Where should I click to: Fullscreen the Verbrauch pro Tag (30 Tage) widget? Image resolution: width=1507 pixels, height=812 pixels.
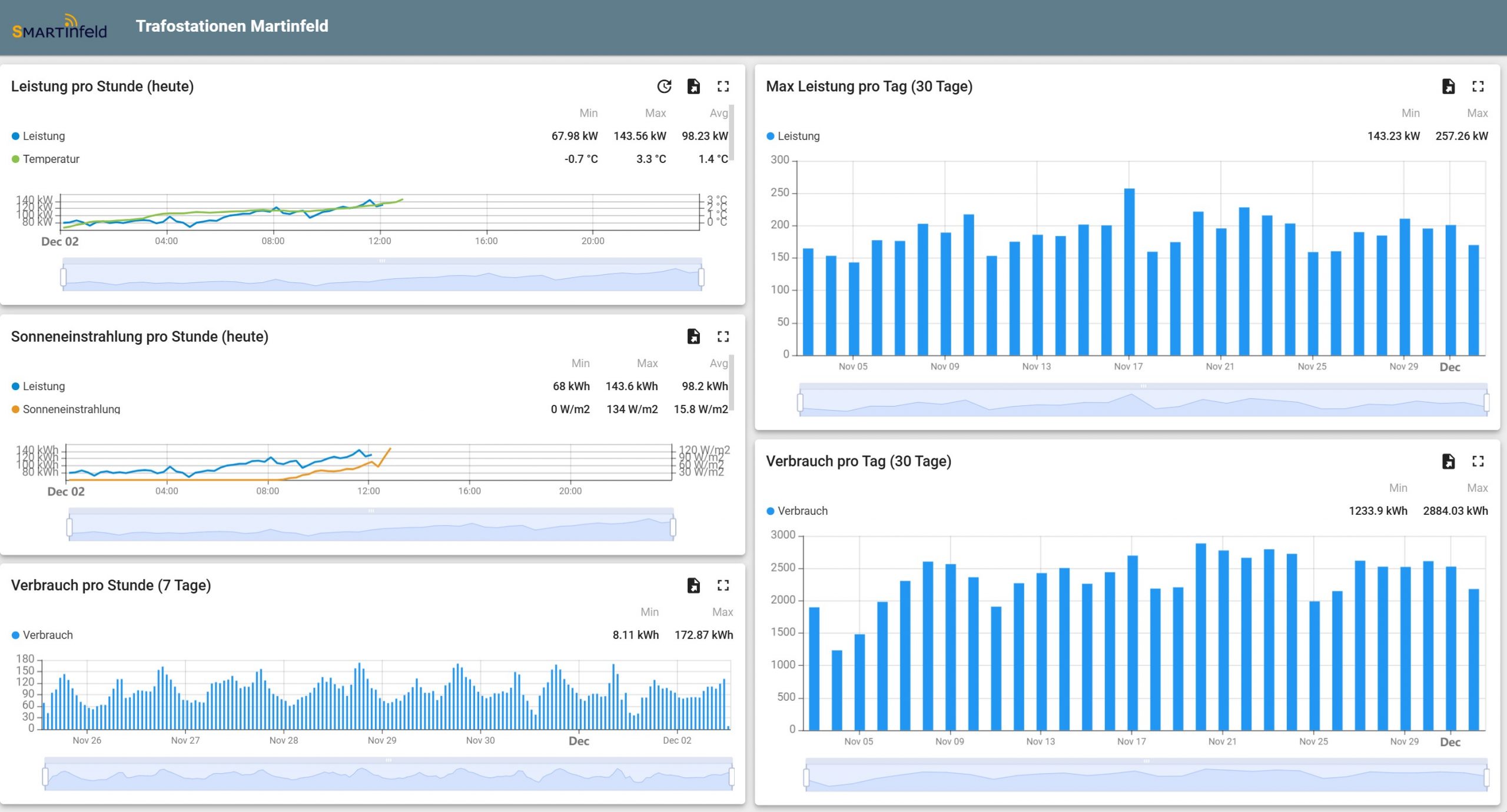coord(1478,461)
